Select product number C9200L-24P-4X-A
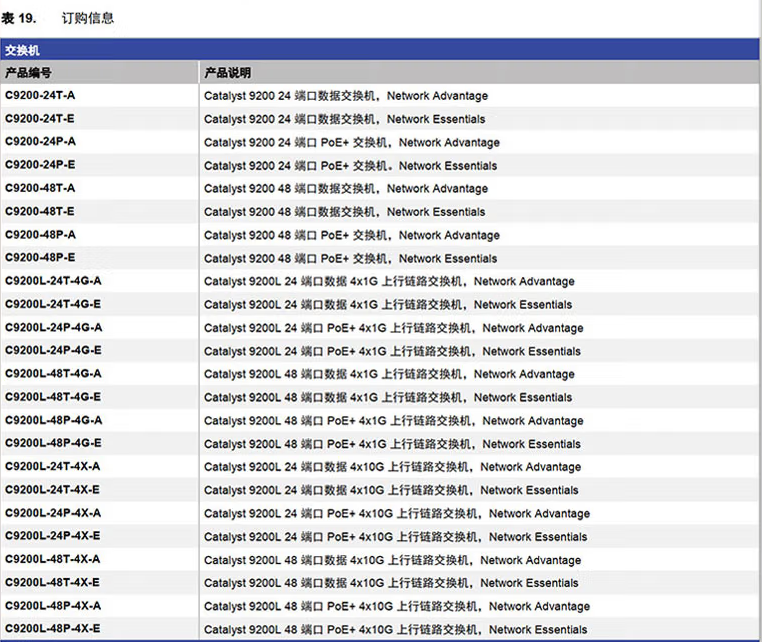The width and height of the screenshot is (762, 642). 53,513
